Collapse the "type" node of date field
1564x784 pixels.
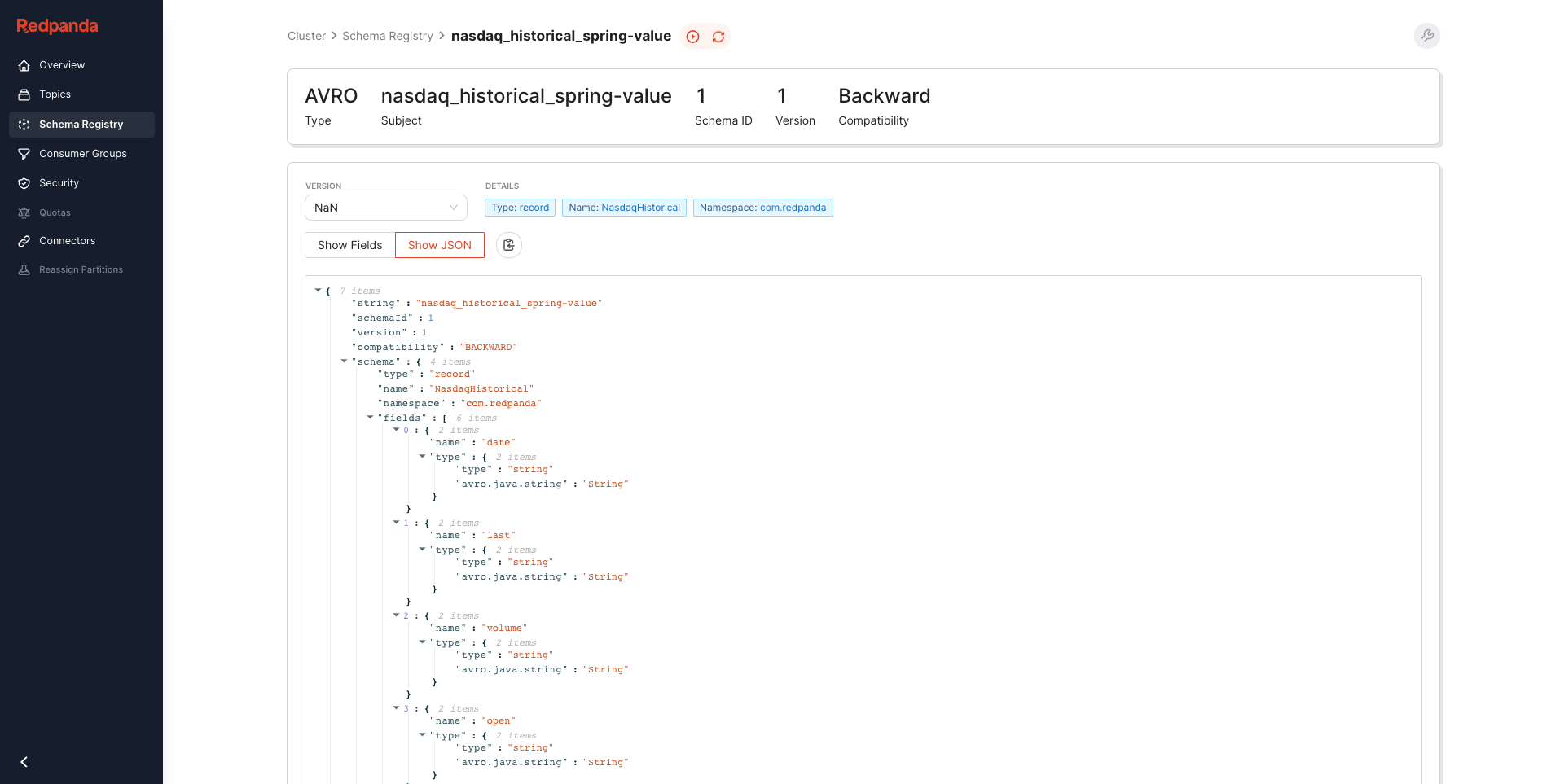tap(422, 456)
